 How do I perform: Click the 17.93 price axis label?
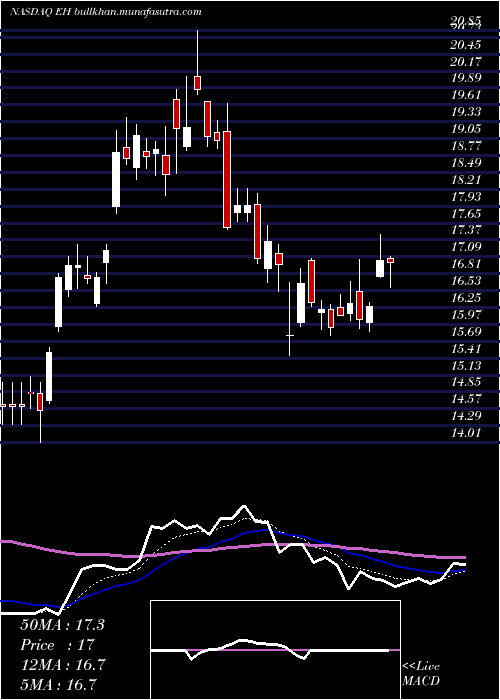(x=466, y=197)
